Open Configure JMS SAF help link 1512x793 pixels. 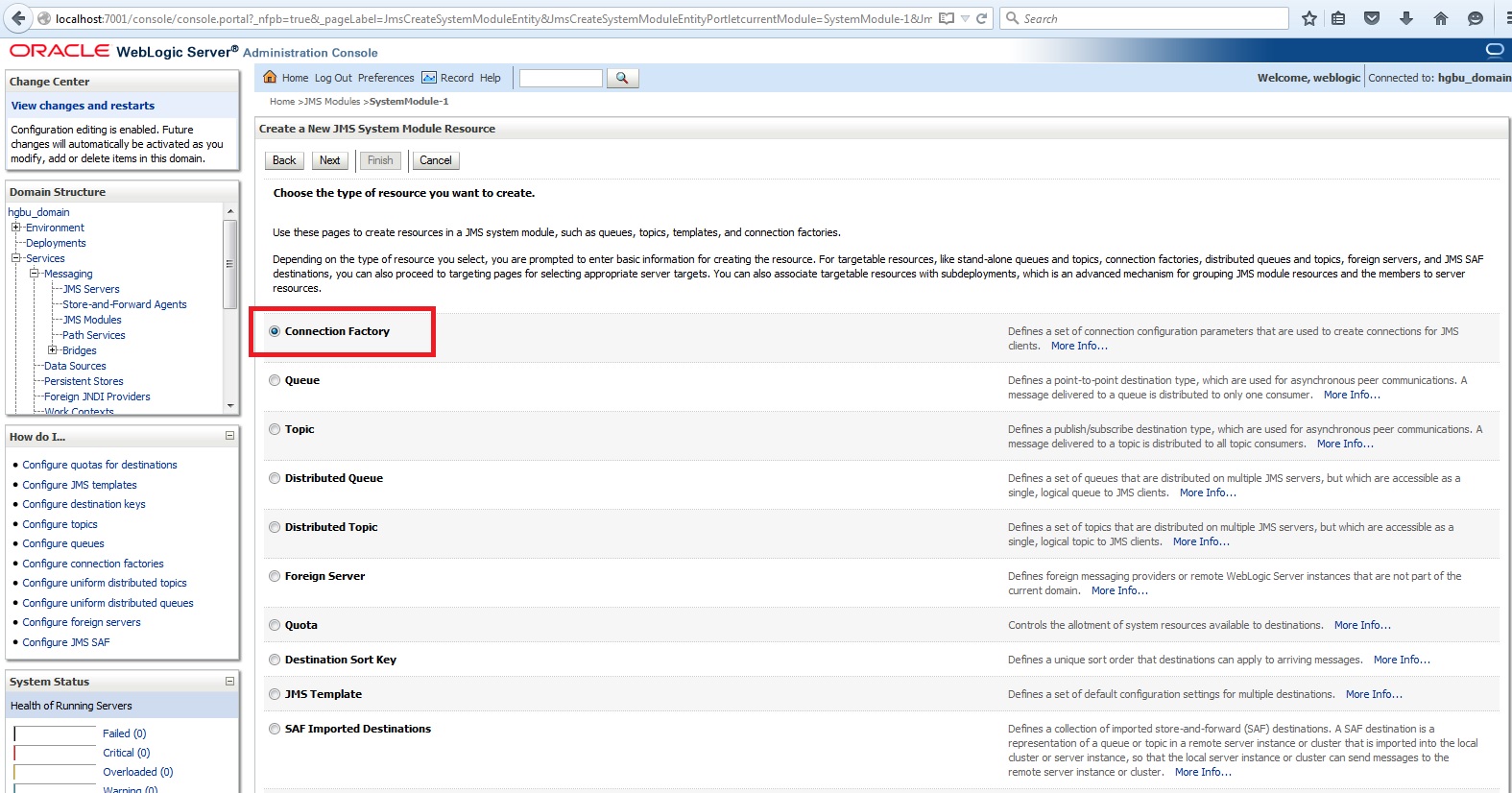pos(66,642)
